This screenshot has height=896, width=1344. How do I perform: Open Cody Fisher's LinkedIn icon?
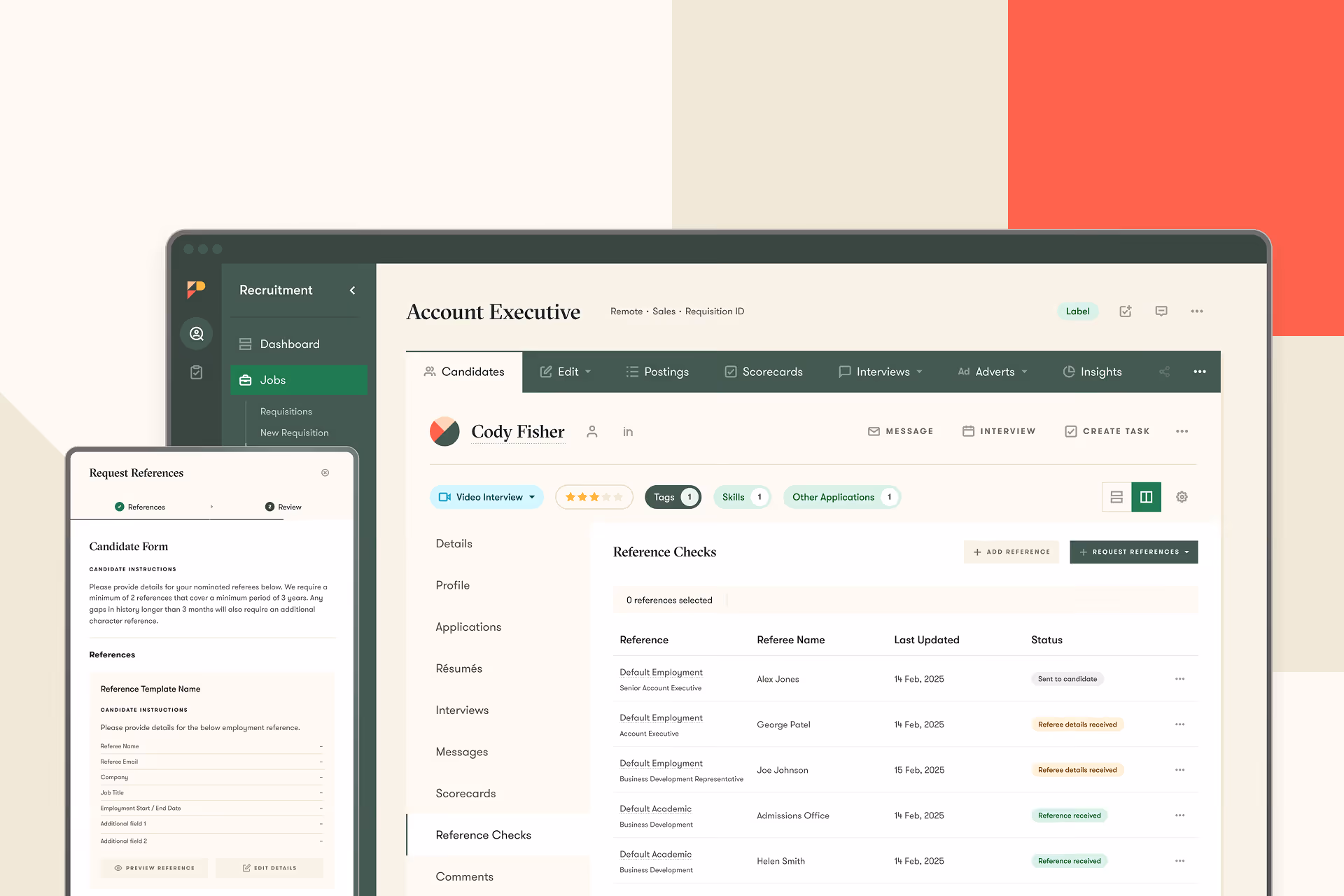coord(628,432)
